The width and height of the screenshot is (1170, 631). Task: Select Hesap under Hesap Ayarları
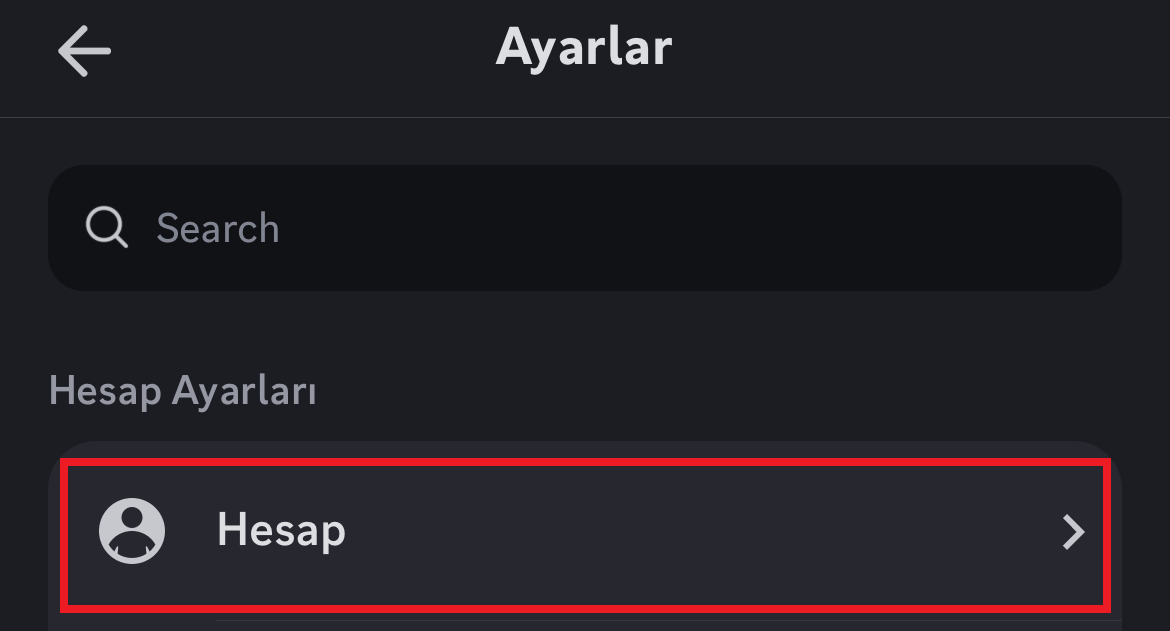pyautogui.click(x=584, y=532)
